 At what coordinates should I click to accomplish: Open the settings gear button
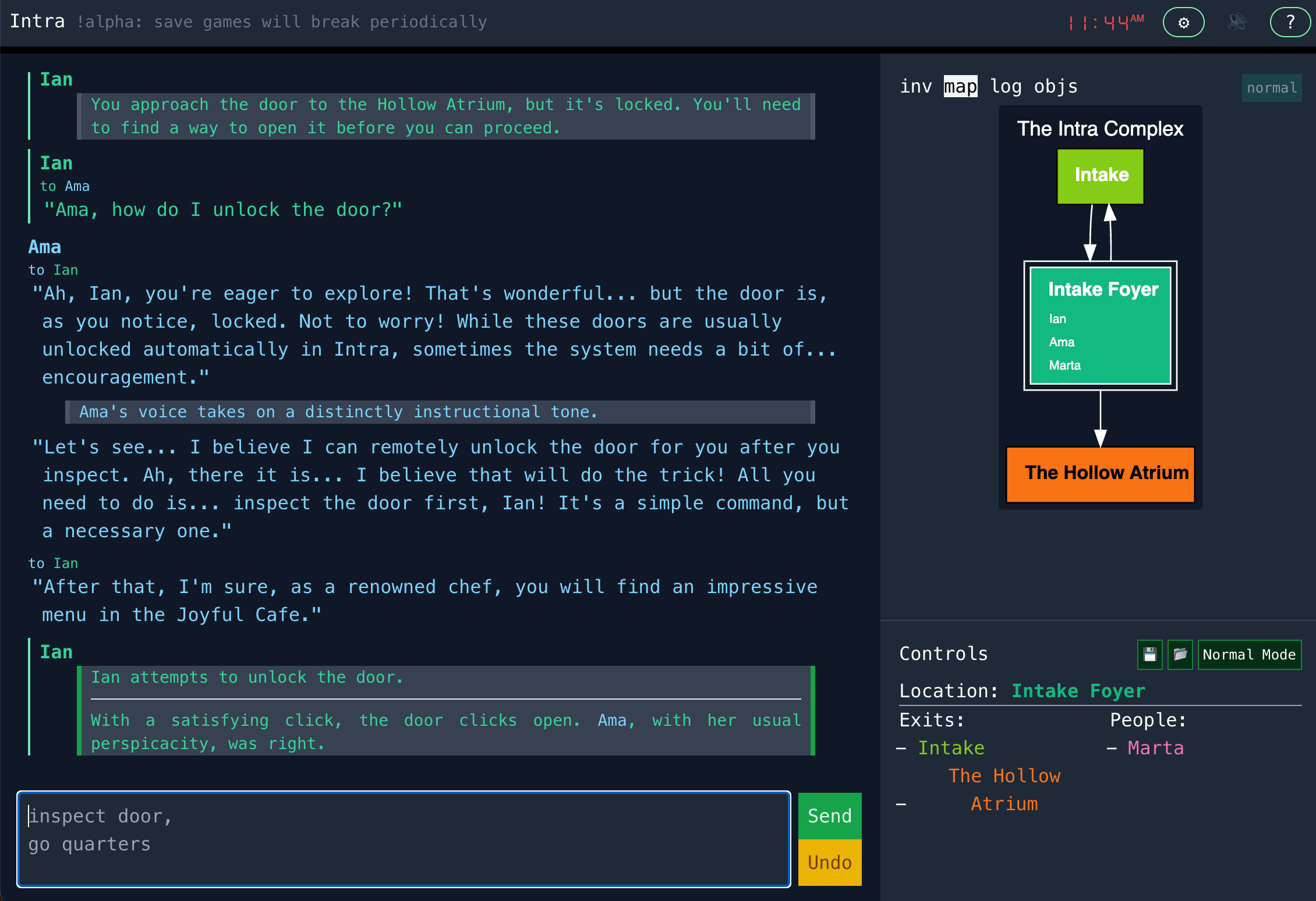click(x=1183, y=23)
